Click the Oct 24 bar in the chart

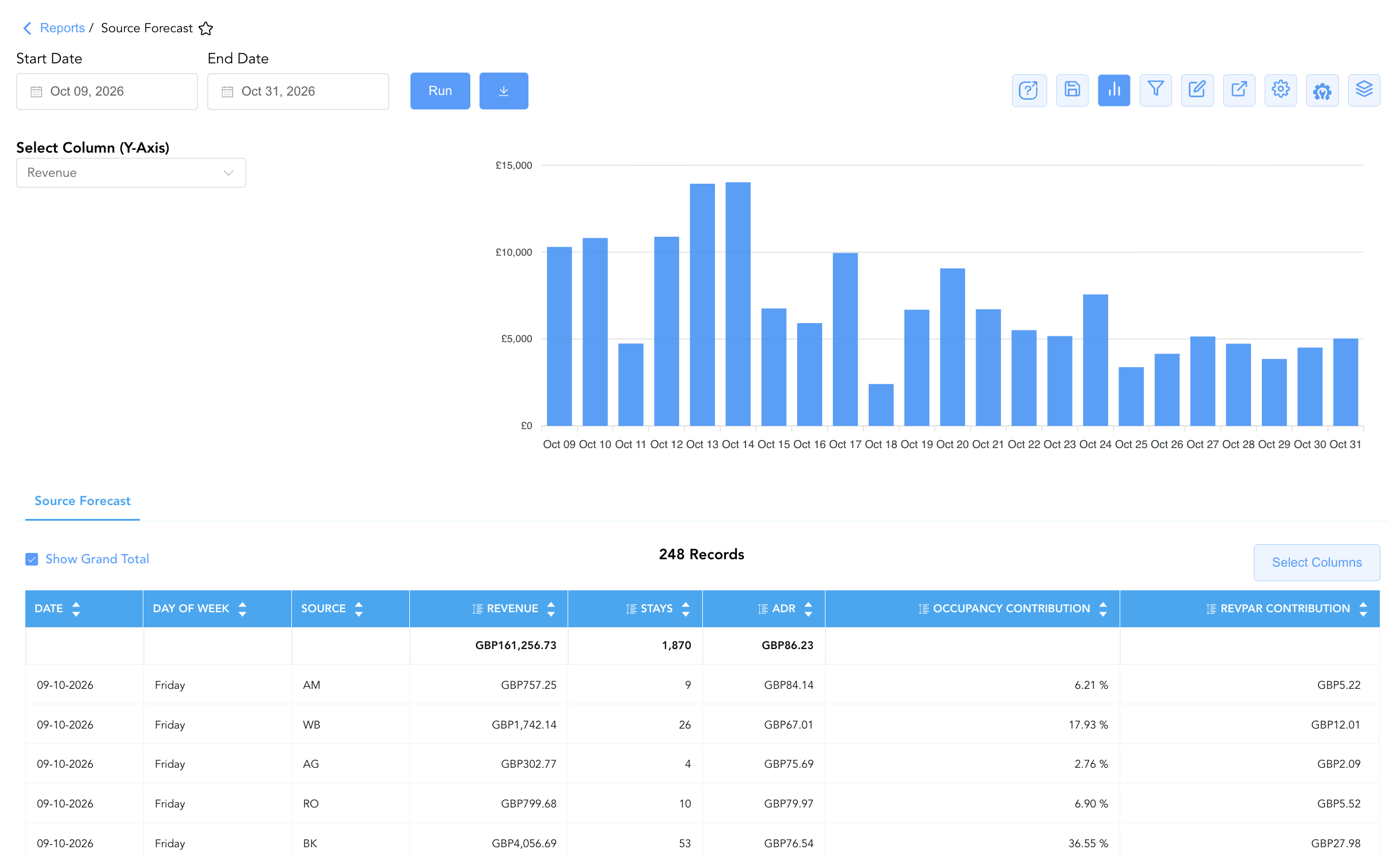1095,360
